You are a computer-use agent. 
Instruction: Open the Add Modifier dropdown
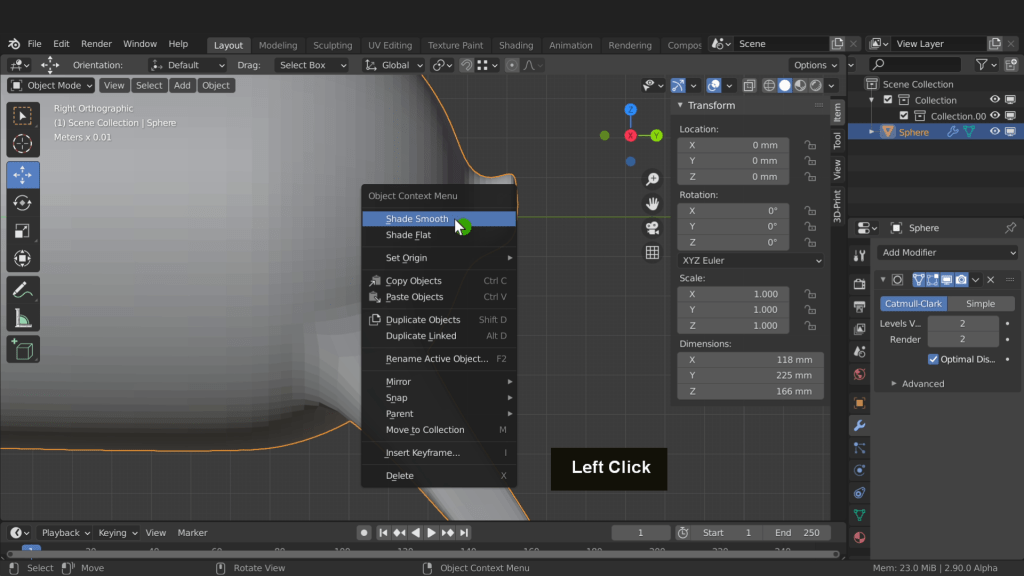pyautogui.click(x=948, y=252)
